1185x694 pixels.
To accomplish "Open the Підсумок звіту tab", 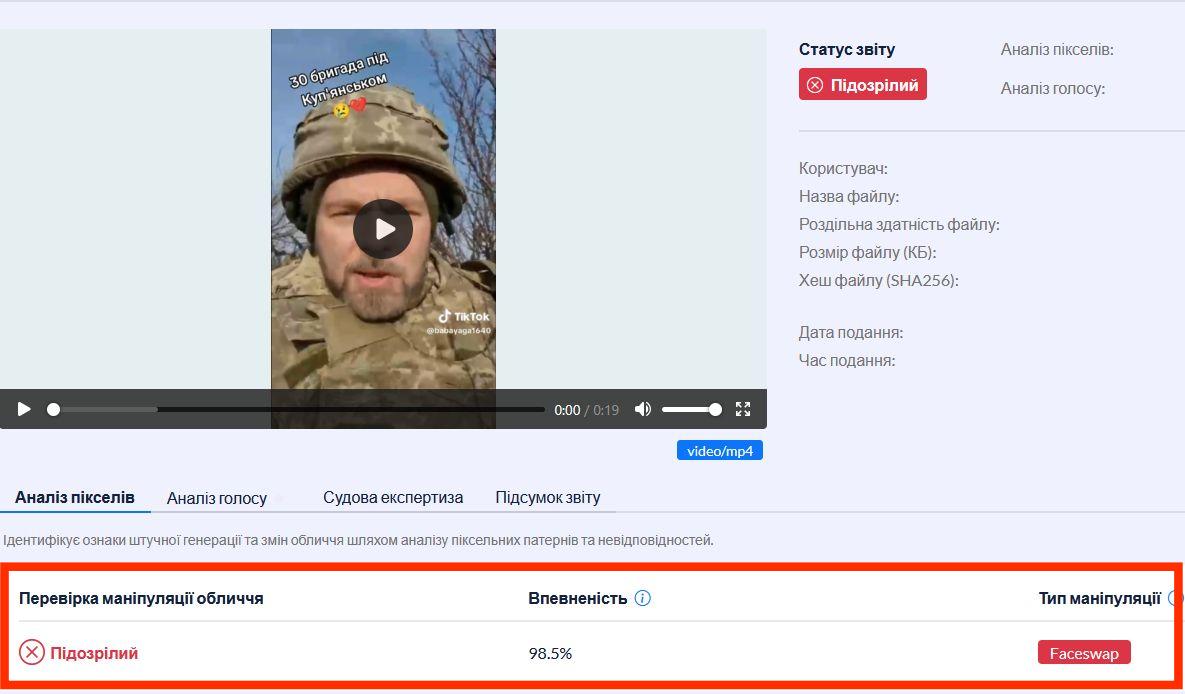I will coord(548,497).
